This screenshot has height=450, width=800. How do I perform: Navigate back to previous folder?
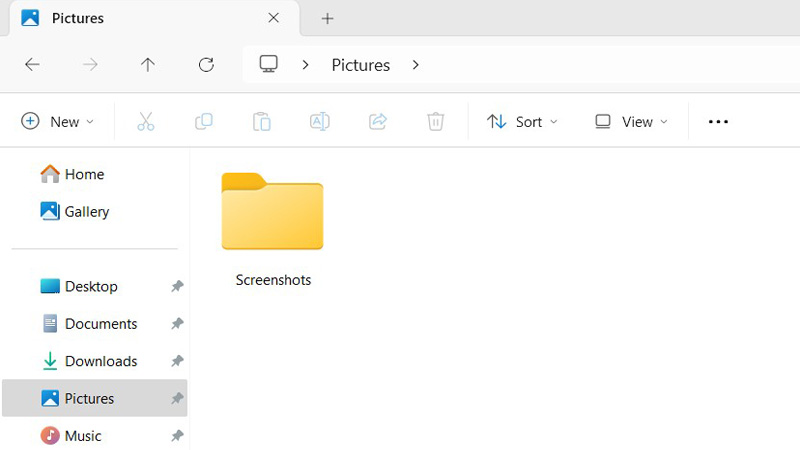click(32, 65)
